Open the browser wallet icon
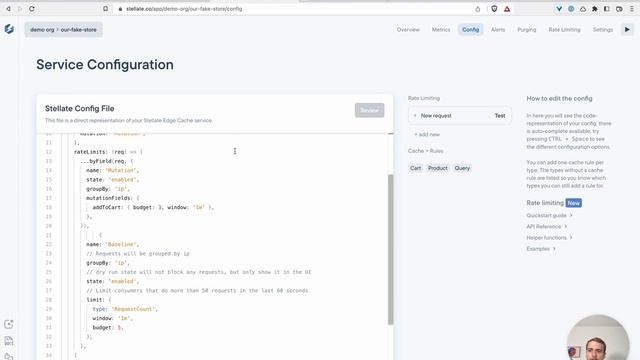 pyautogui.click(x=619, y=9)
